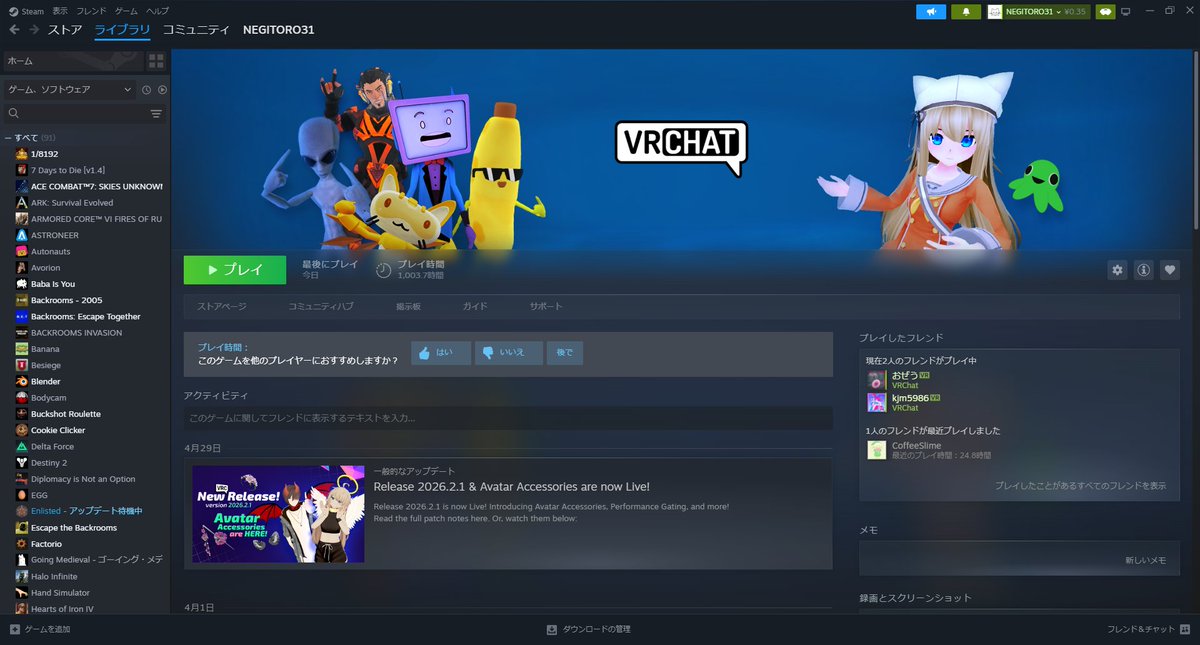
Task: Click the VR headset icon
Action: point(1105,12)
